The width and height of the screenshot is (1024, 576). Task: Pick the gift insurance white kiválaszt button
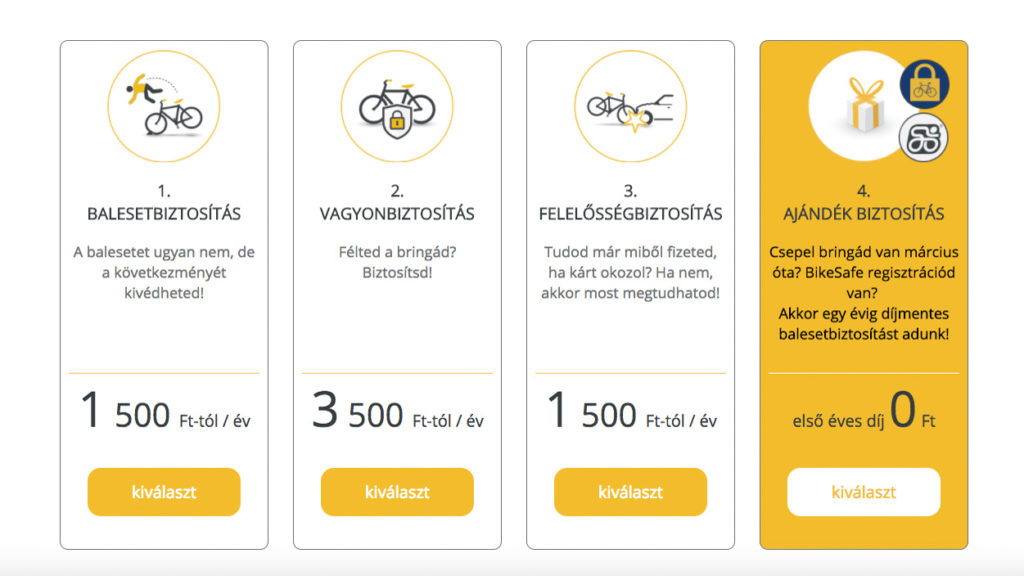click(864, 492)
